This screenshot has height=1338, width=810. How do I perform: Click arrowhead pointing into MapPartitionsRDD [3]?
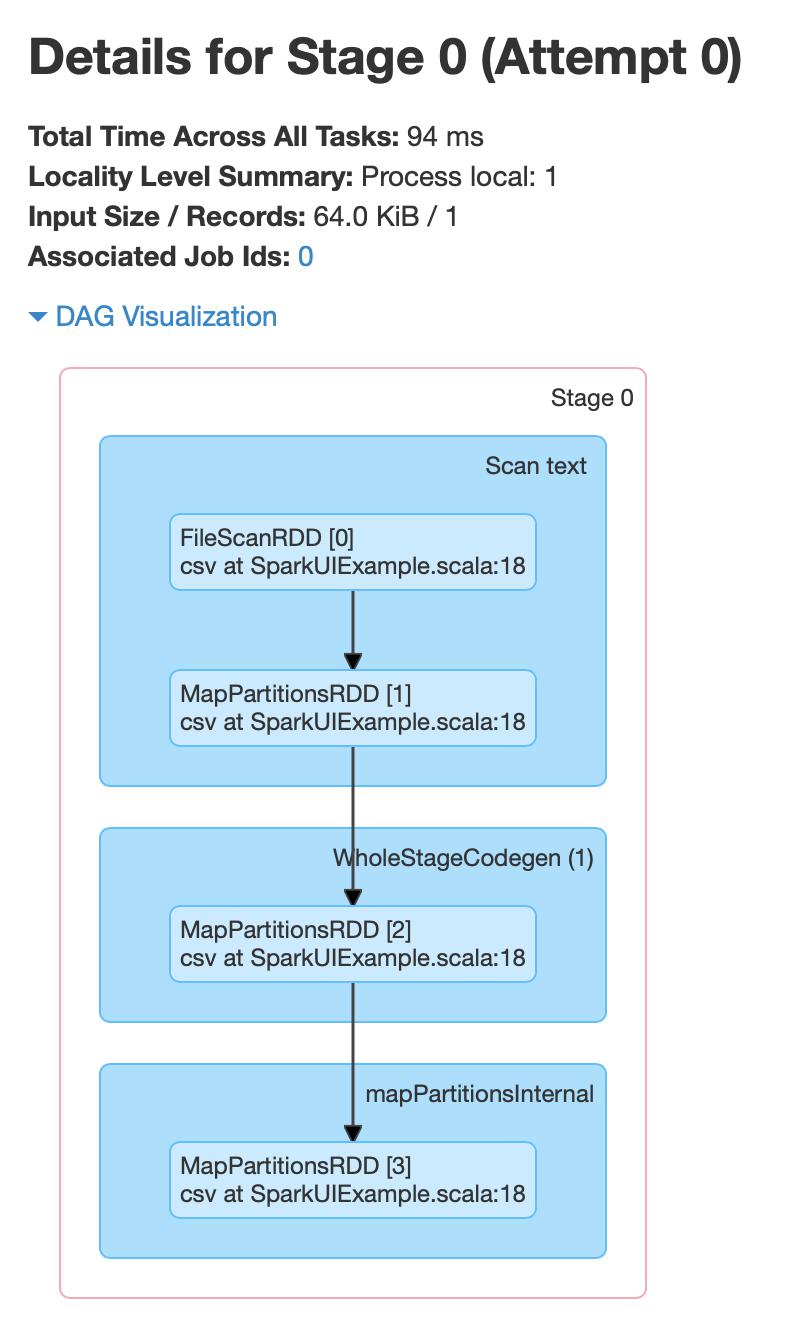tap(353, 1133)
